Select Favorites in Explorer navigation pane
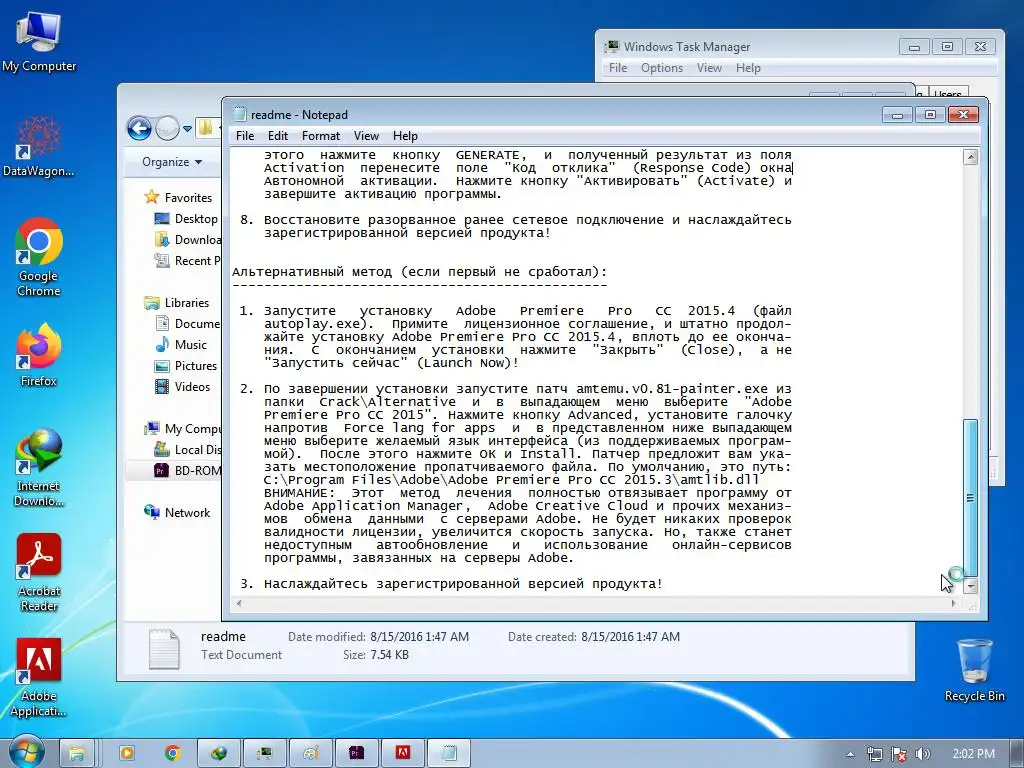The width and height of the screenshot is (1024, 768). pyautogui.click(x=178, y=197)
